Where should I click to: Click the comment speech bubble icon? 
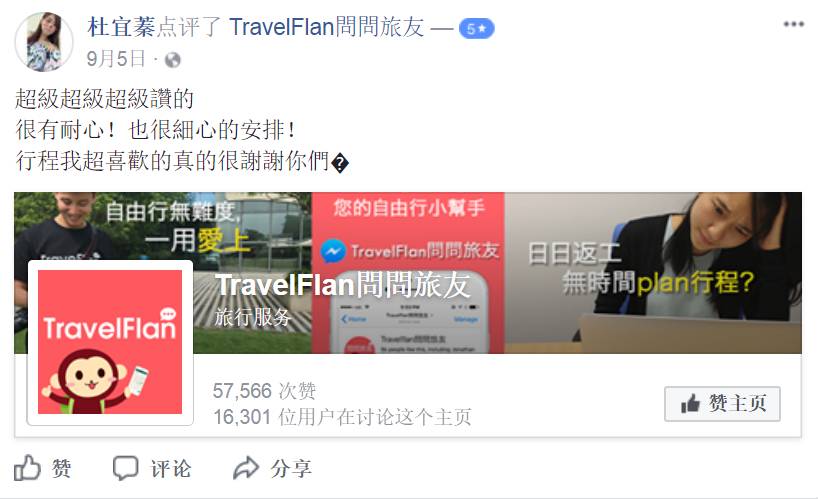tap(126, 468)
